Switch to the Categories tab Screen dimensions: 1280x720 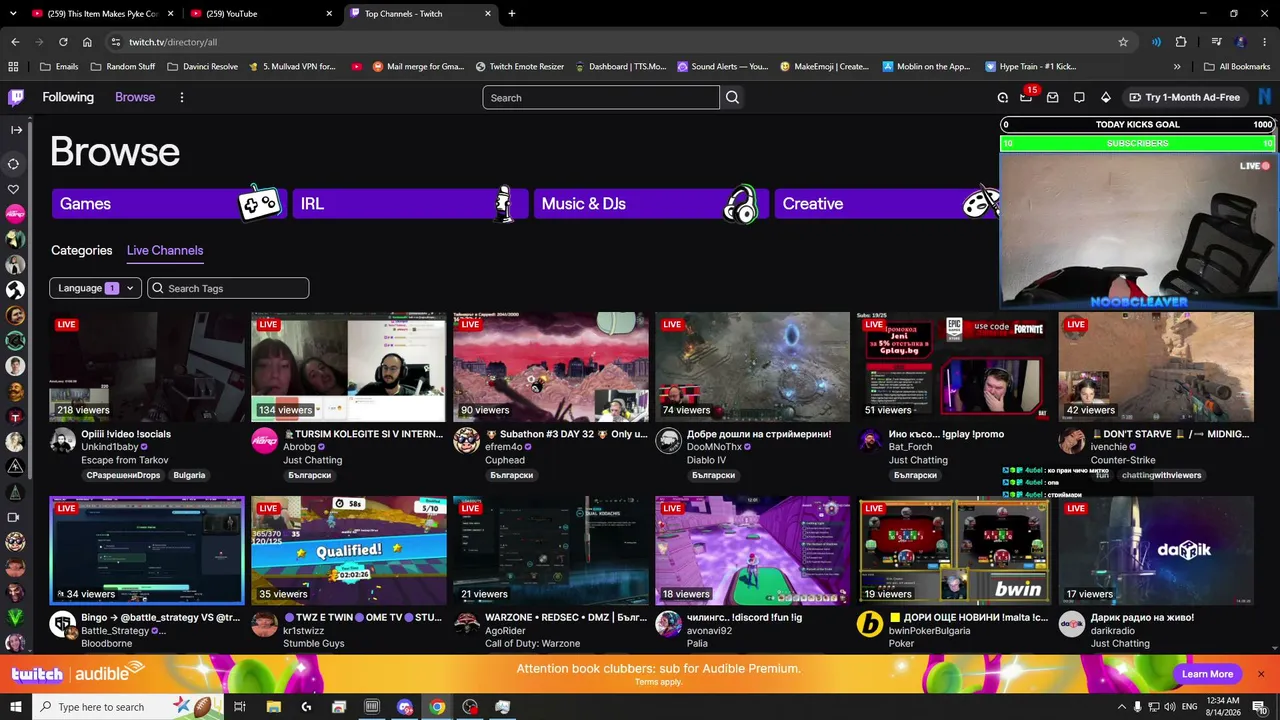tap(82, 250)
